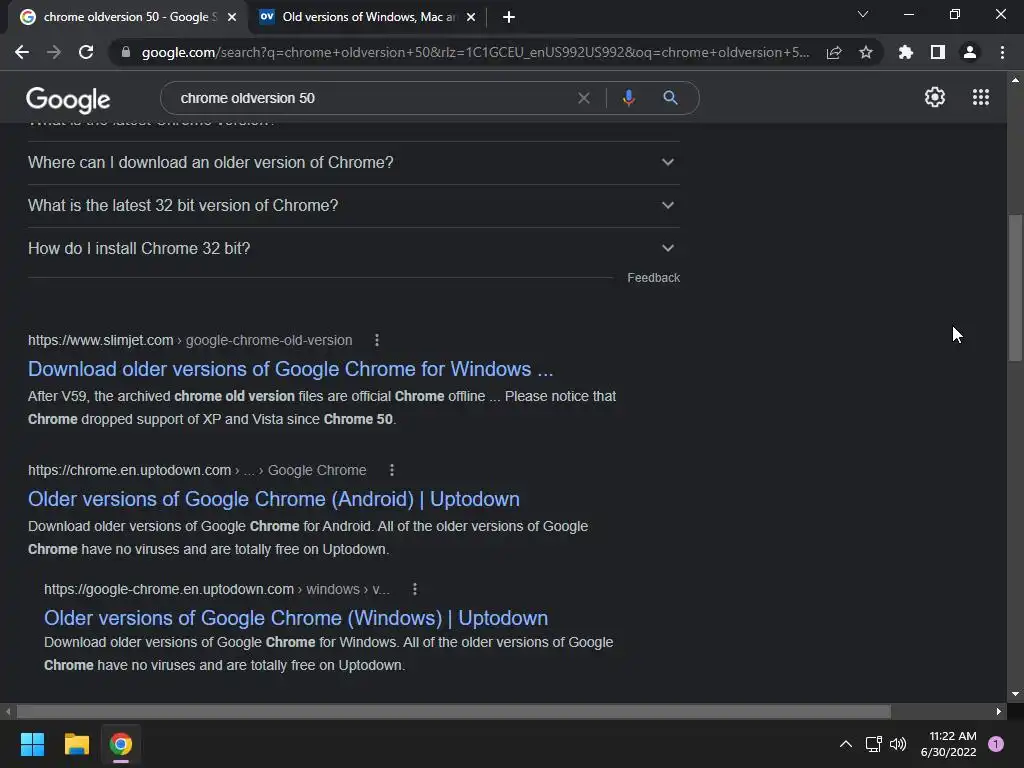
Task: View site security lock info
Action: coord(126,52)
